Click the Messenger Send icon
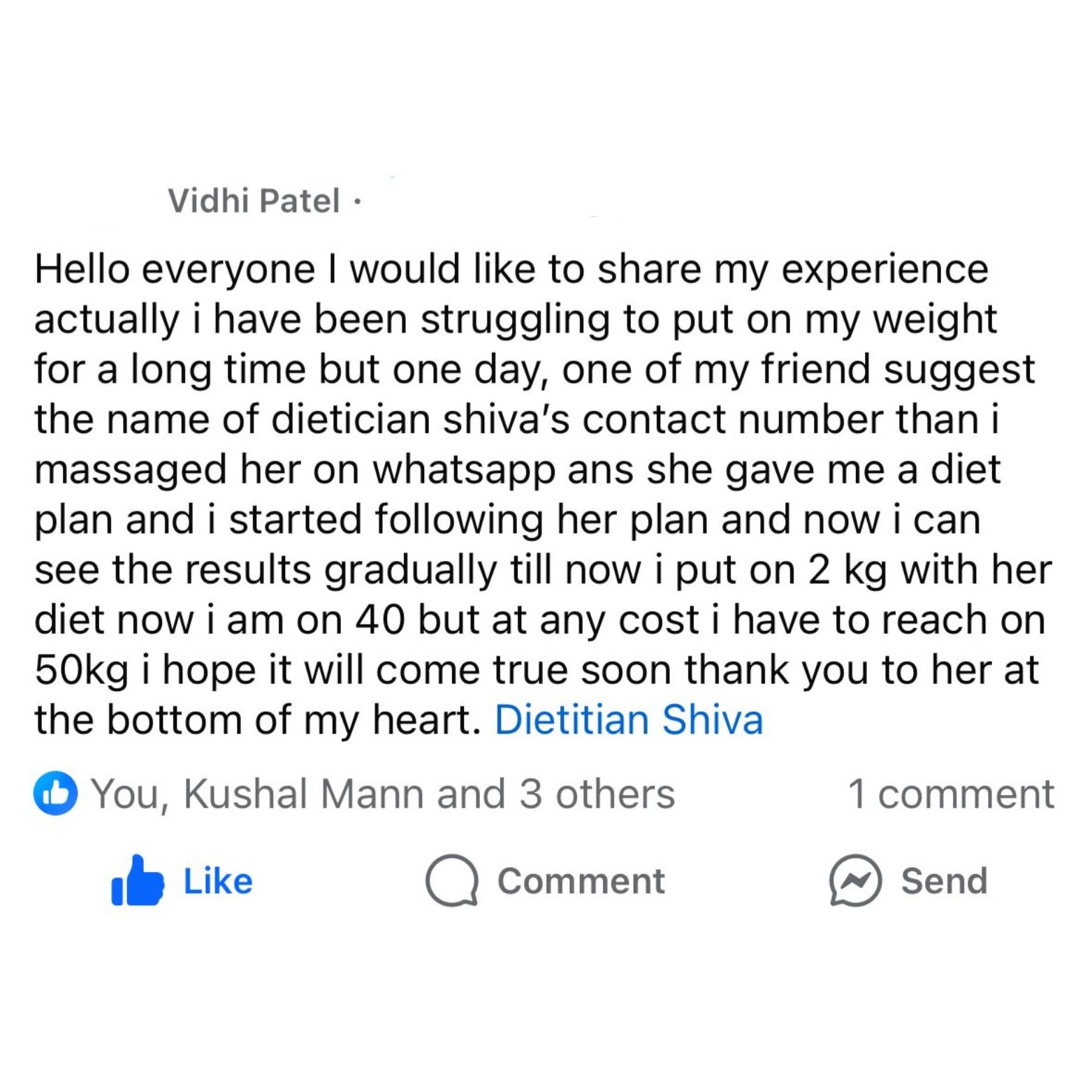 (x=854, y=880)
